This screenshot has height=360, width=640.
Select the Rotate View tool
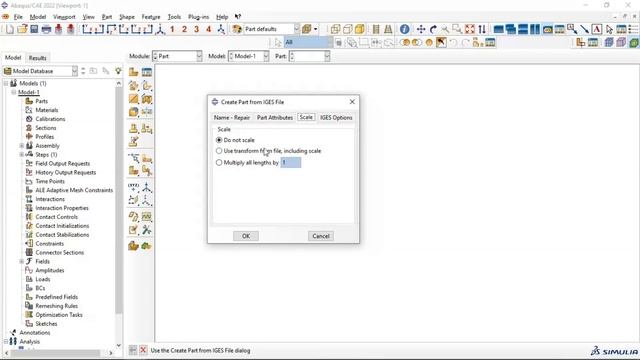coord(433,29)
